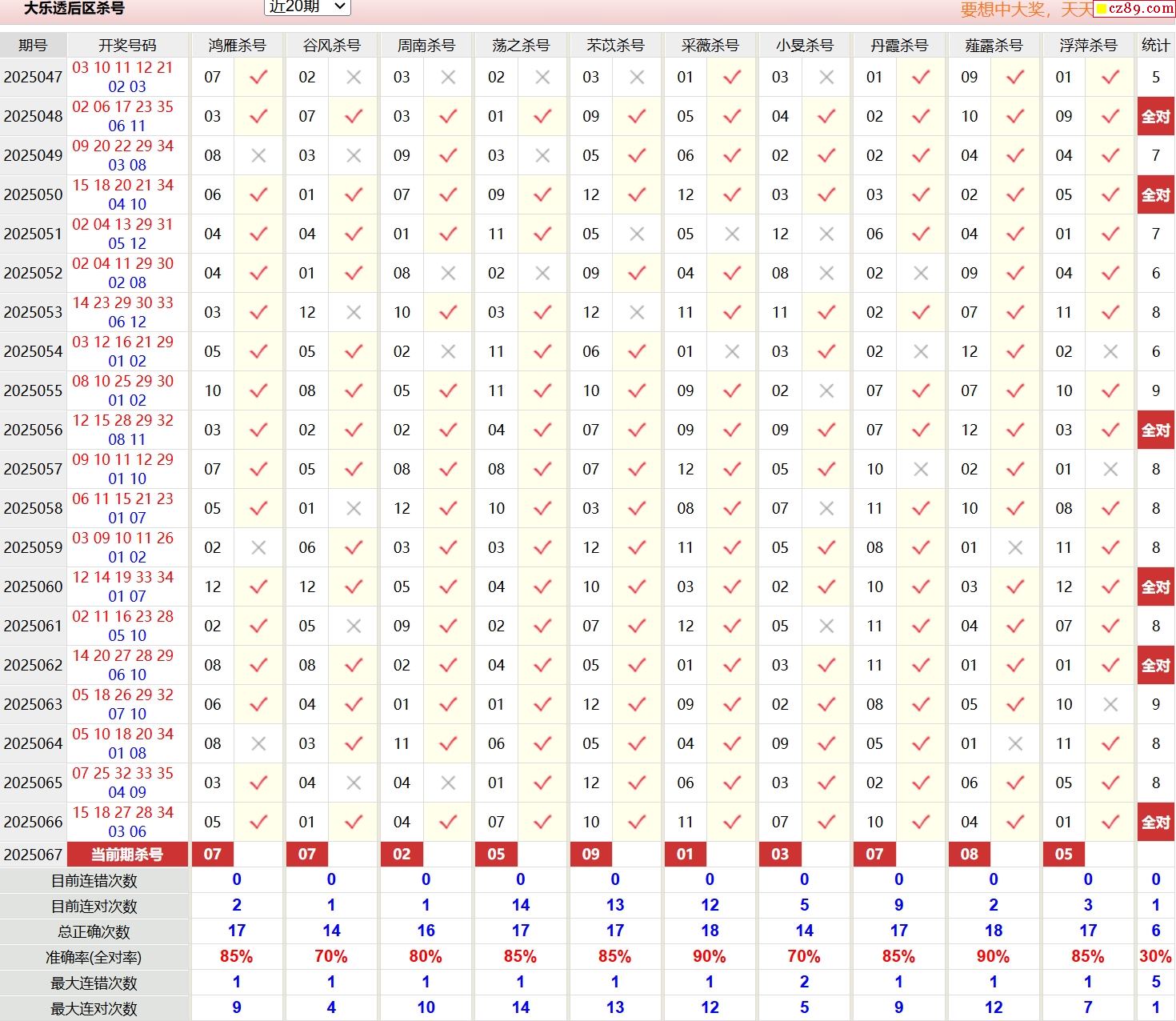The width and height of the screenshot is (1176, 1021).
Task: Click the 目前连错次数 row label
Action: click(94, 881)
